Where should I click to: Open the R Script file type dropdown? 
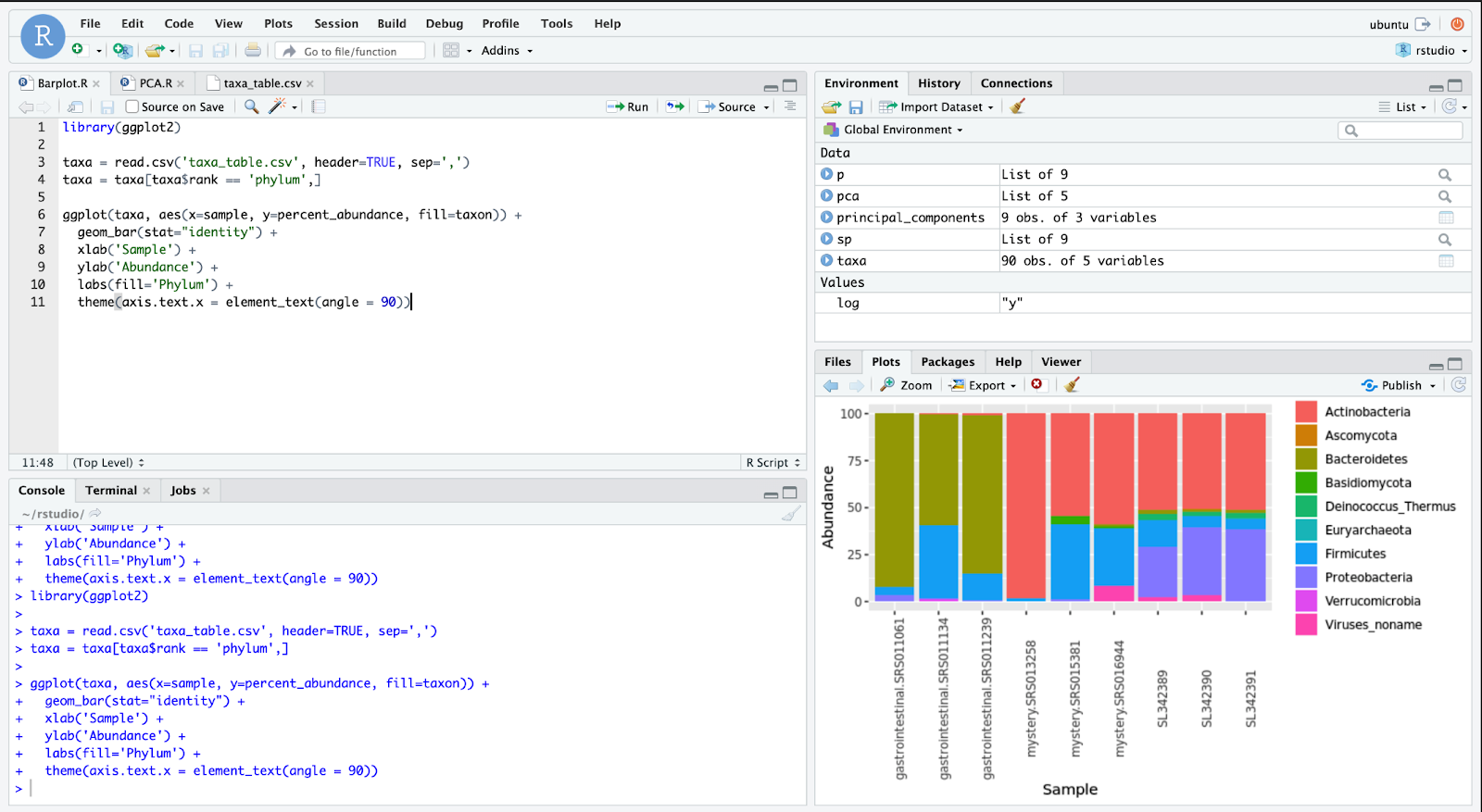(x=773, y=462)
